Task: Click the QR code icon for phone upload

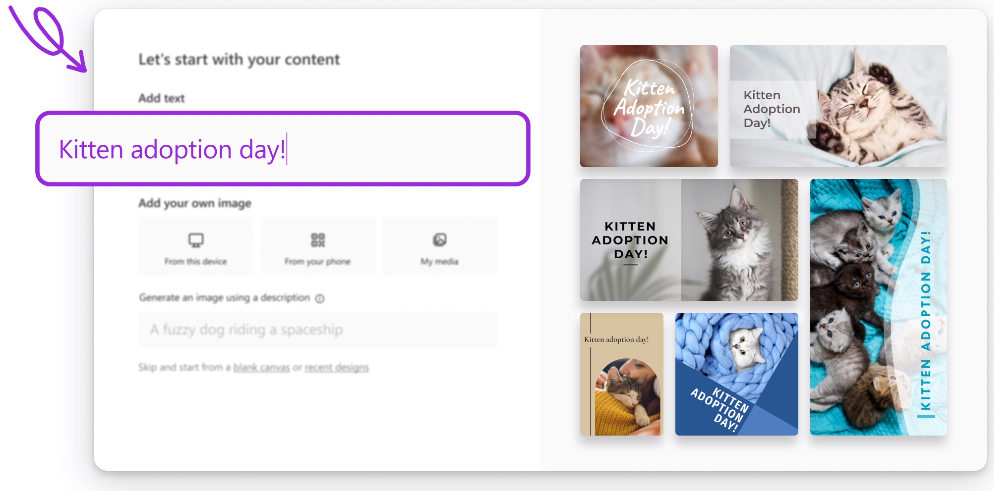Action: [x=318, y=240]
